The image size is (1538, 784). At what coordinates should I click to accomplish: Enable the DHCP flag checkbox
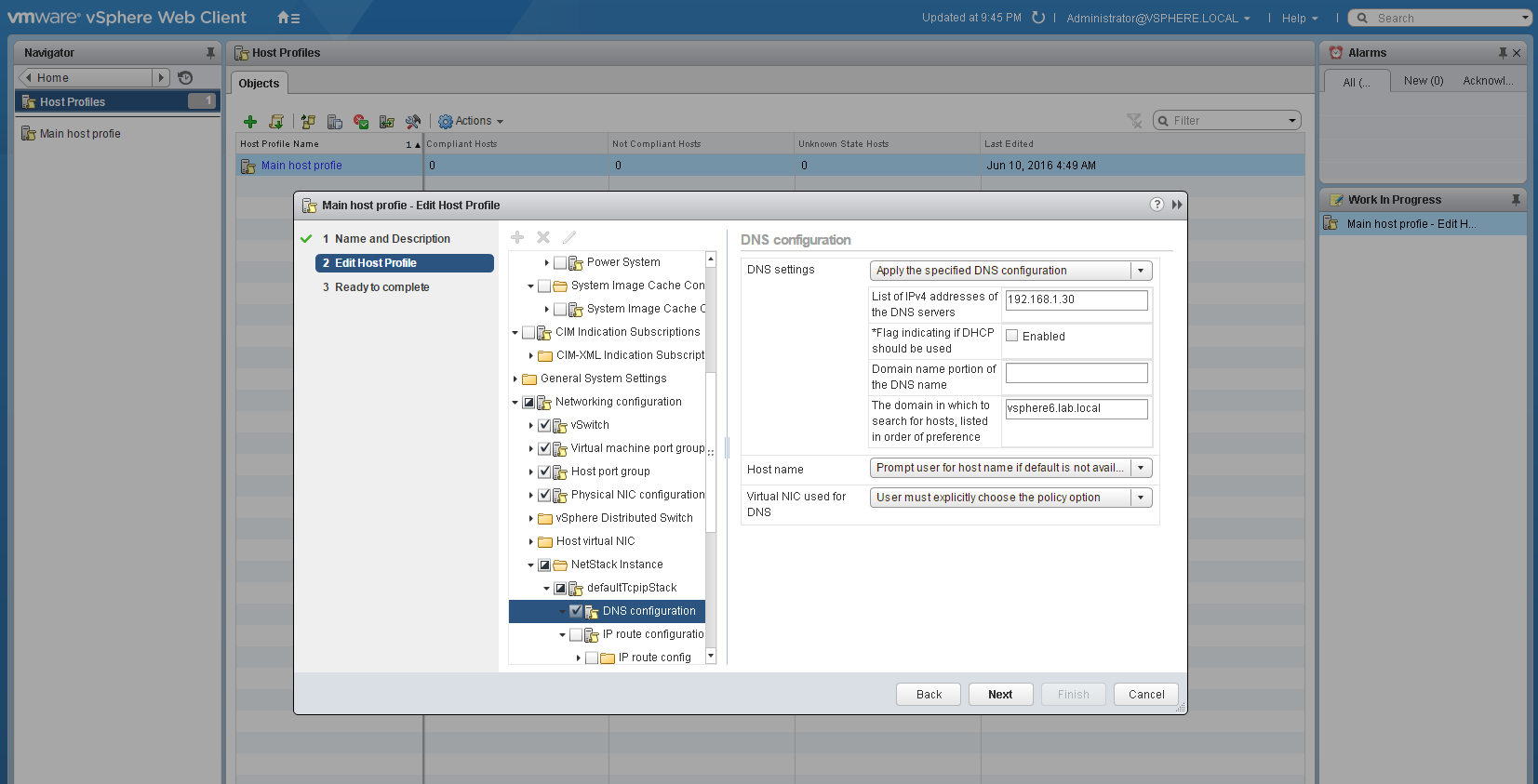click(x=1012, y=336)
